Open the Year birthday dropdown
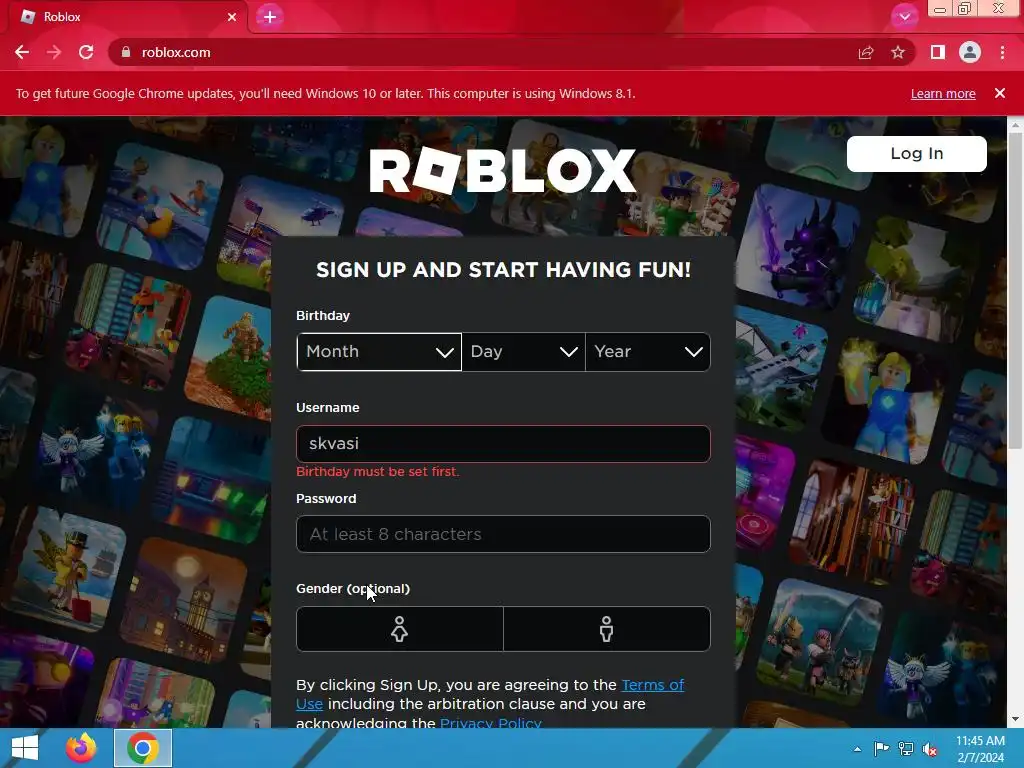The width and height of the screenshot is (1024, 768). point(648,352)
